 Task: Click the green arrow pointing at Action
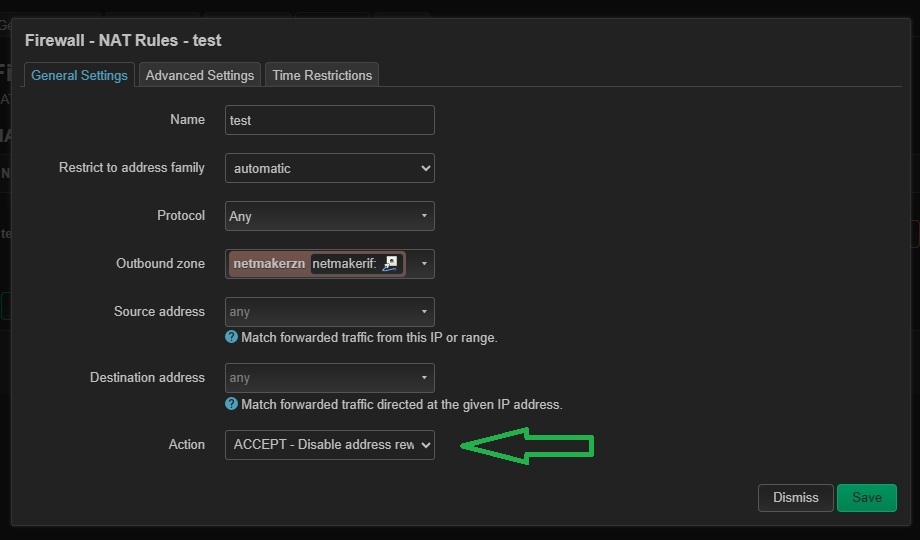[526, 445]
